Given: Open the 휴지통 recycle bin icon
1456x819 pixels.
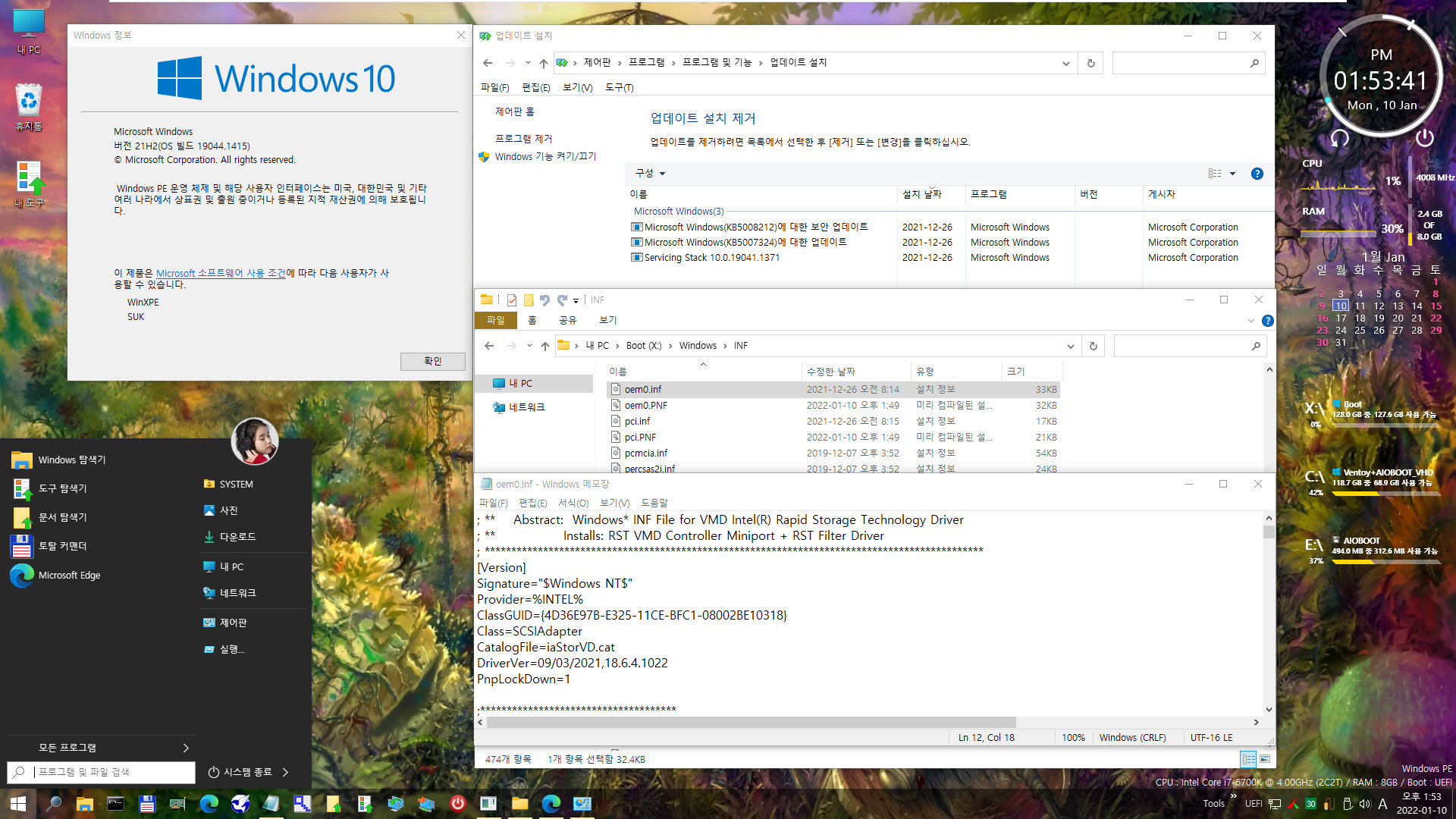Looking at the screenshot, I should tap(29, 106).
